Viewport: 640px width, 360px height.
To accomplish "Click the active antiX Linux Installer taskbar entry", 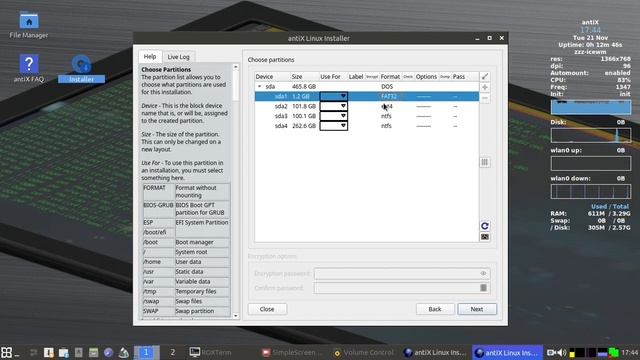I will pos(507,352).
